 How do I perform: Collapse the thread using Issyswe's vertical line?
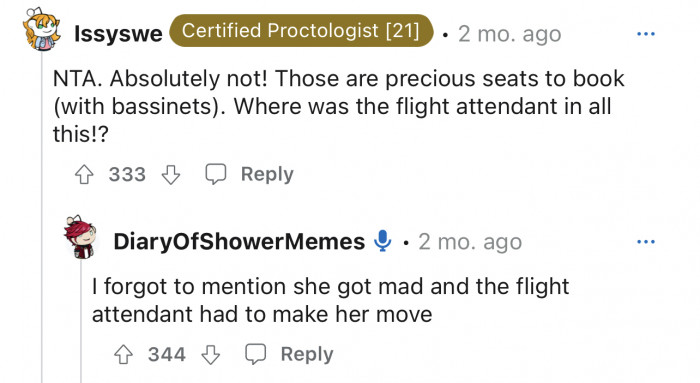tap(42, 216)
